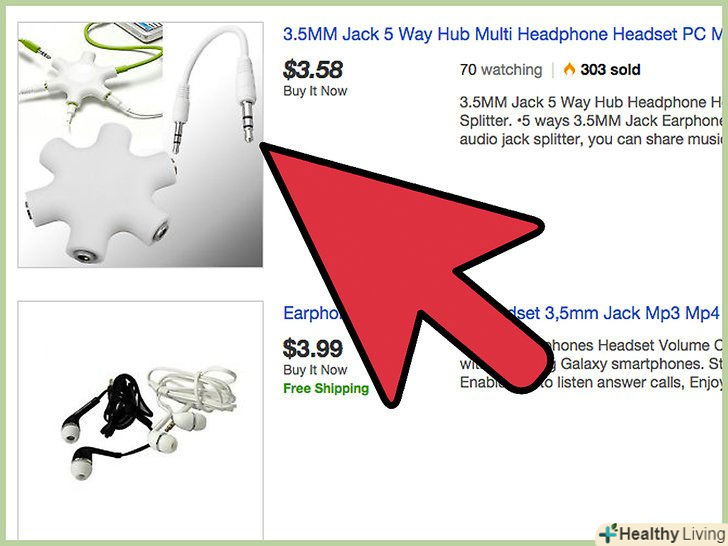Click the Healthy Living watermark text
Viewport: 728px width, 546px height.
(672, 534)
